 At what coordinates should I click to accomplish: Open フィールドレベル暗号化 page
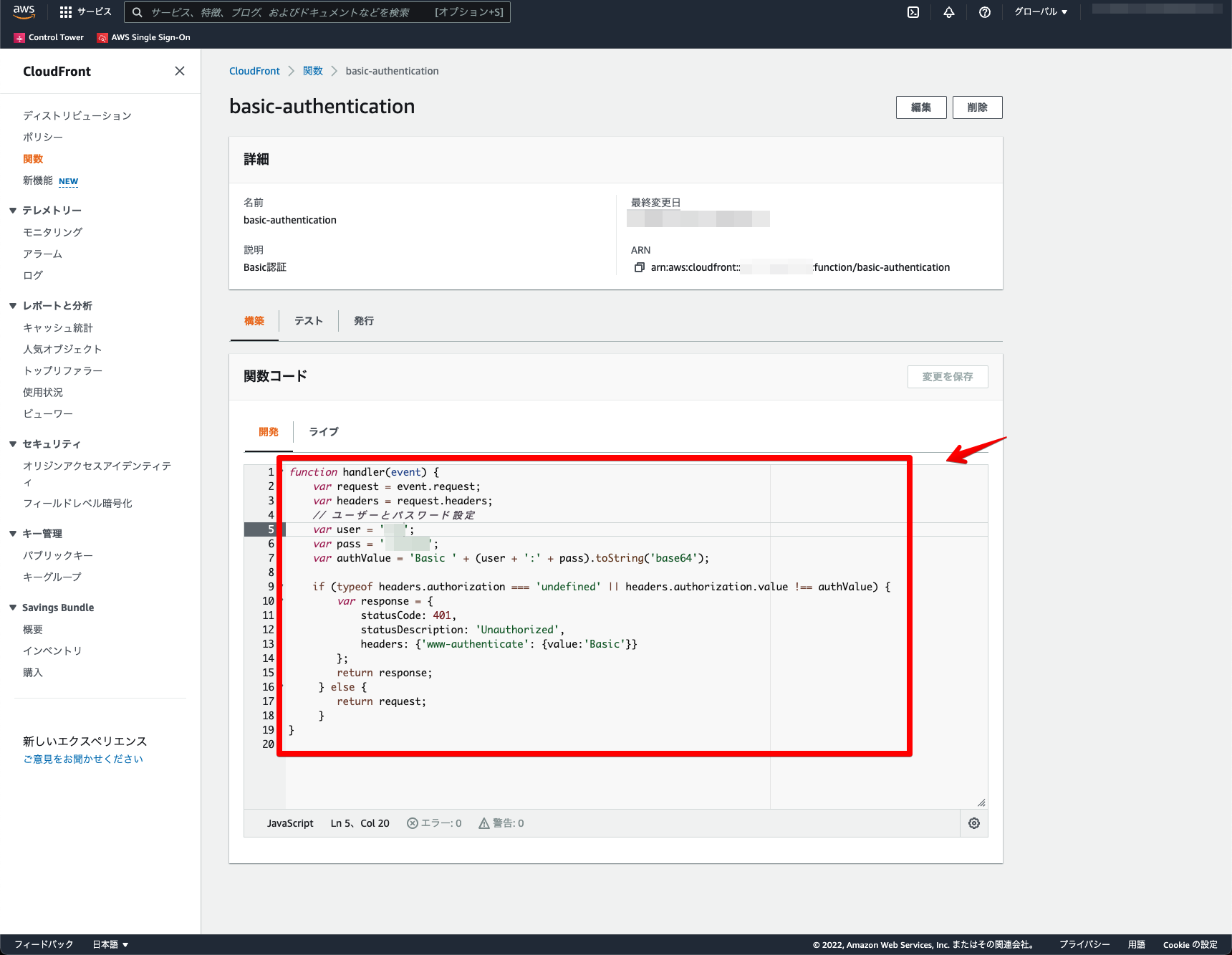[x=77, y=503]
